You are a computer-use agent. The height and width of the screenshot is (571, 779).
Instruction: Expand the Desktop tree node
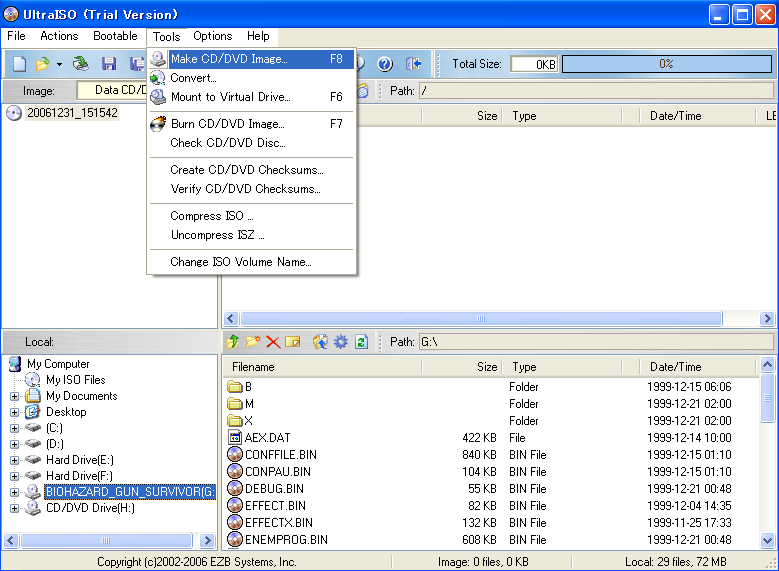point(14,412)
